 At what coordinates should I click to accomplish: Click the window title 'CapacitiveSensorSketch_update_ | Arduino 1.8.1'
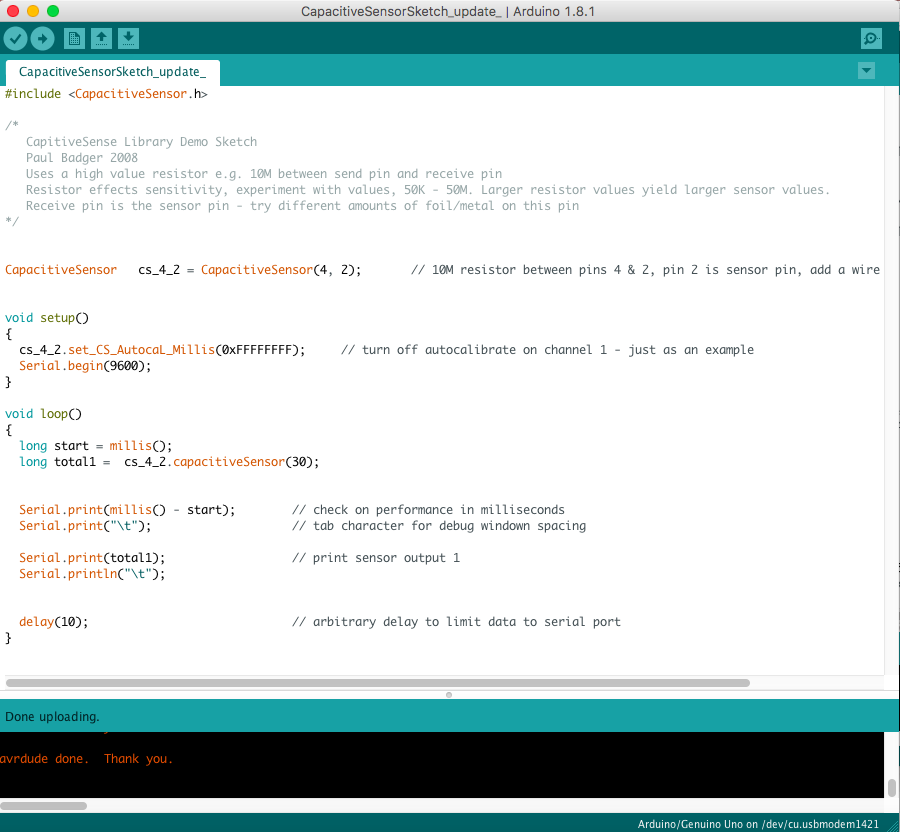pyautogui.click(x=448, y=11)
